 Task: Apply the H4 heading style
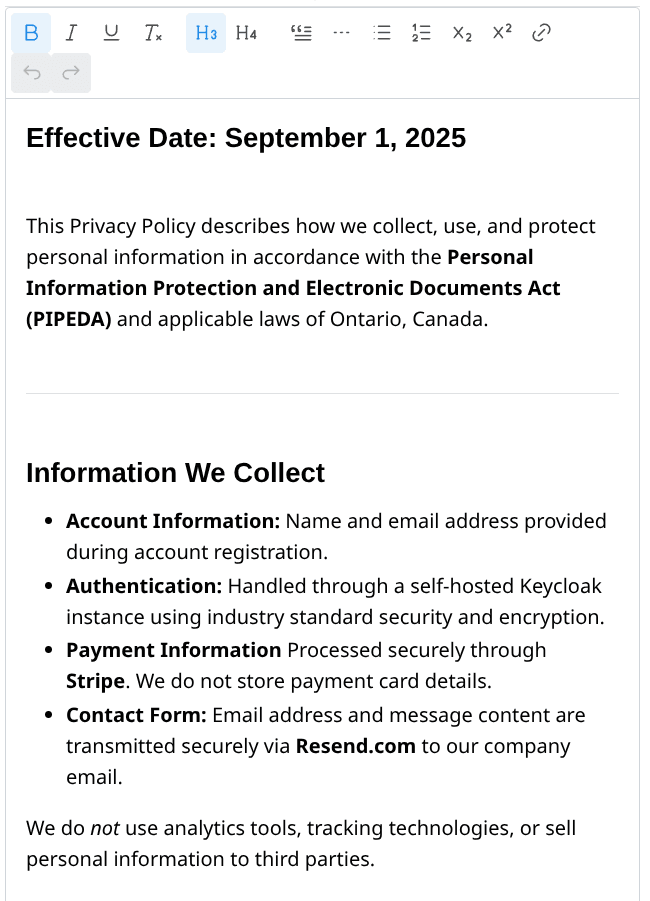(246, 33)
